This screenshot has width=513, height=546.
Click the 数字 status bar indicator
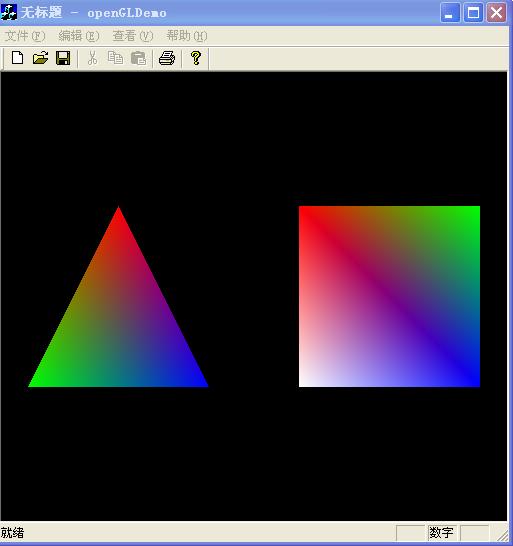pyautogui.click(x=441, y=532)
